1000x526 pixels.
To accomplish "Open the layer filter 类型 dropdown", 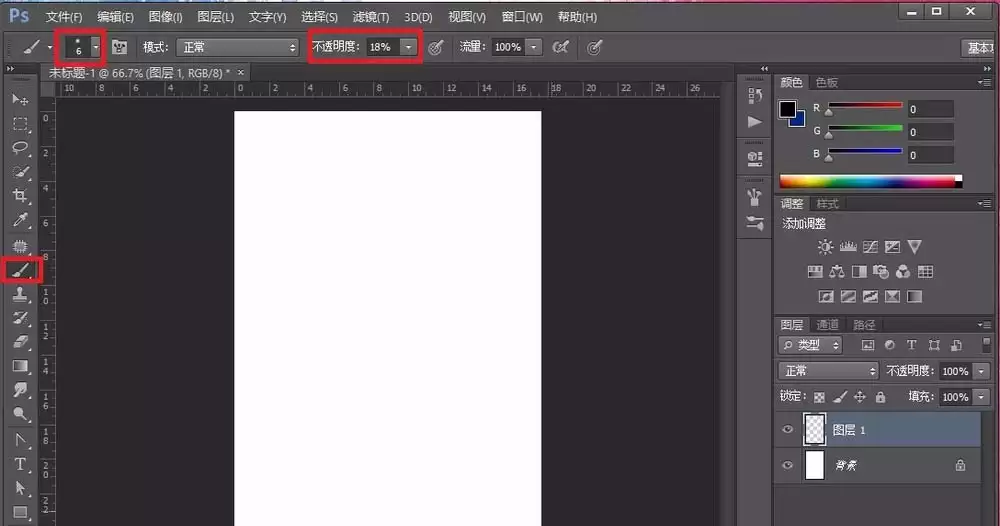I will pos(811,345).
